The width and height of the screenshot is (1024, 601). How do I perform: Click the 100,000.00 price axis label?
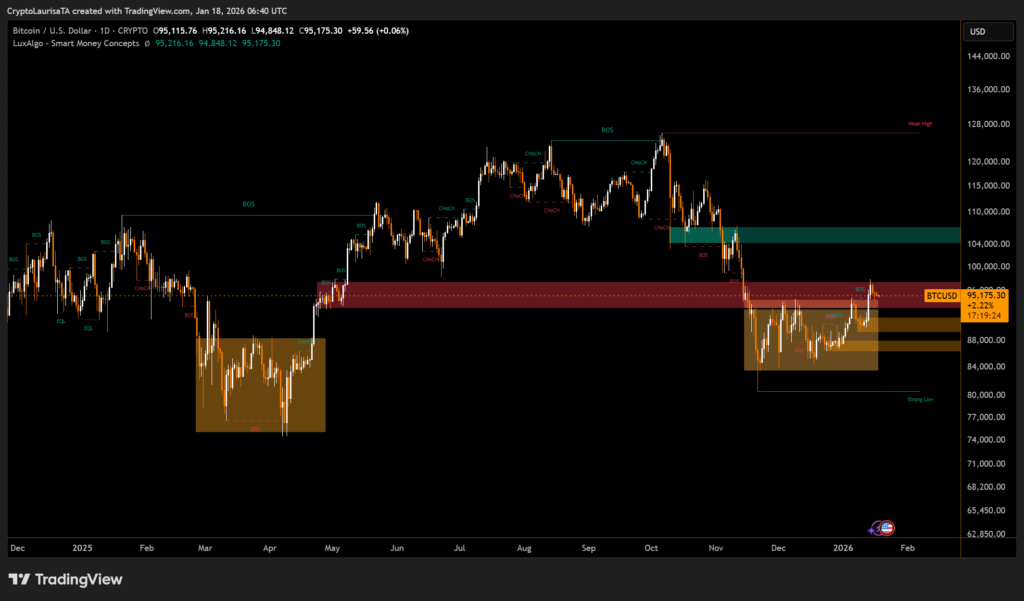(x=985, y=267)
